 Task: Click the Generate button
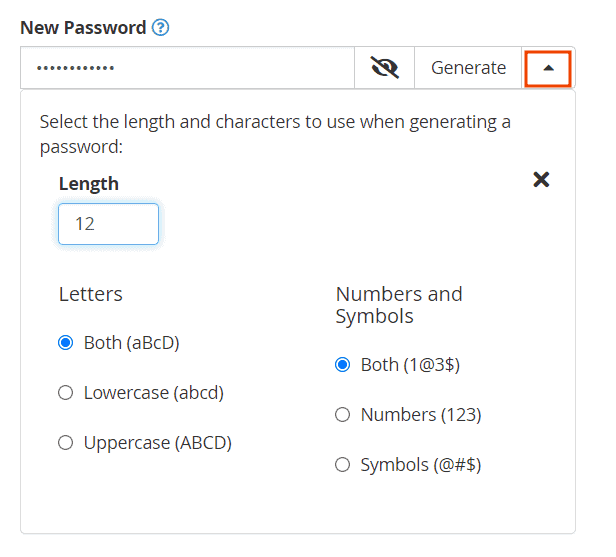coord(468,68)
